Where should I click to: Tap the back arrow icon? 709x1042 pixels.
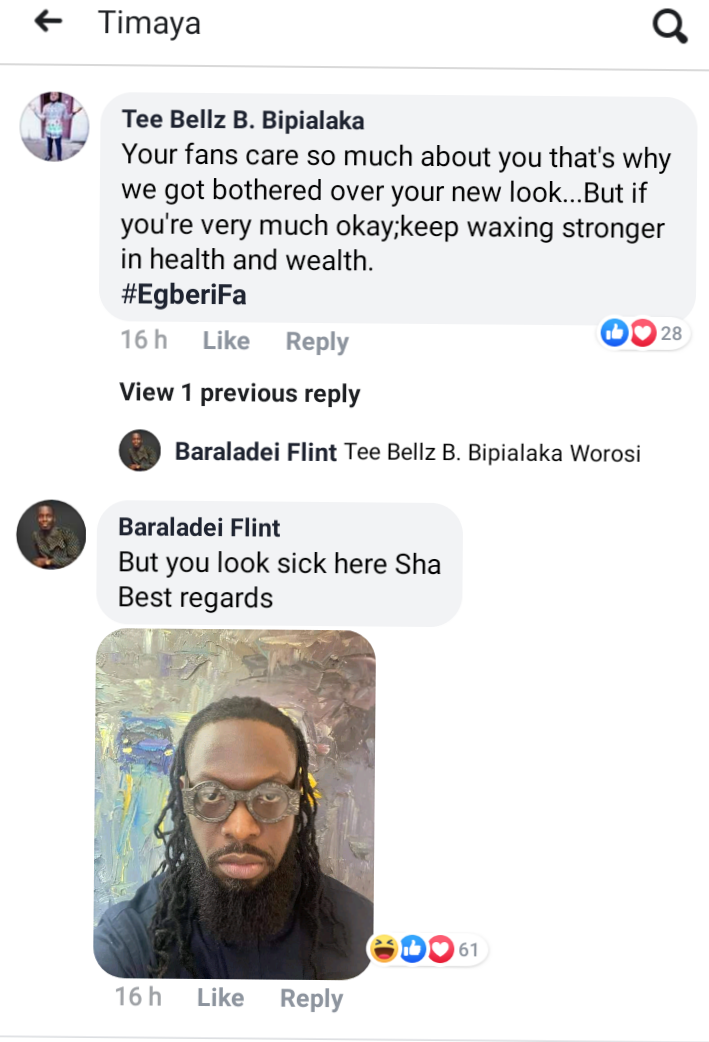49,21
